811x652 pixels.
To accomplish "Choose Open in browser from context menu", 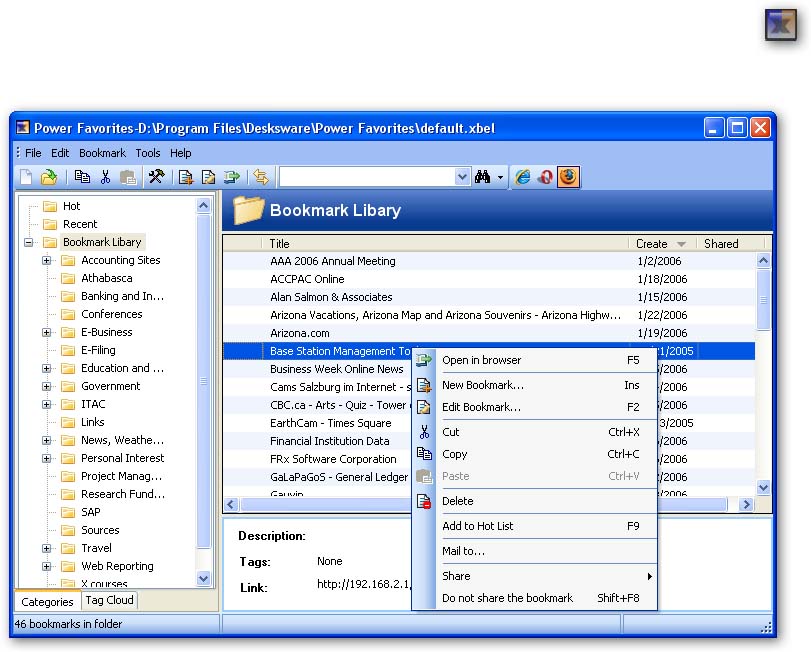I will click(481, 360).
